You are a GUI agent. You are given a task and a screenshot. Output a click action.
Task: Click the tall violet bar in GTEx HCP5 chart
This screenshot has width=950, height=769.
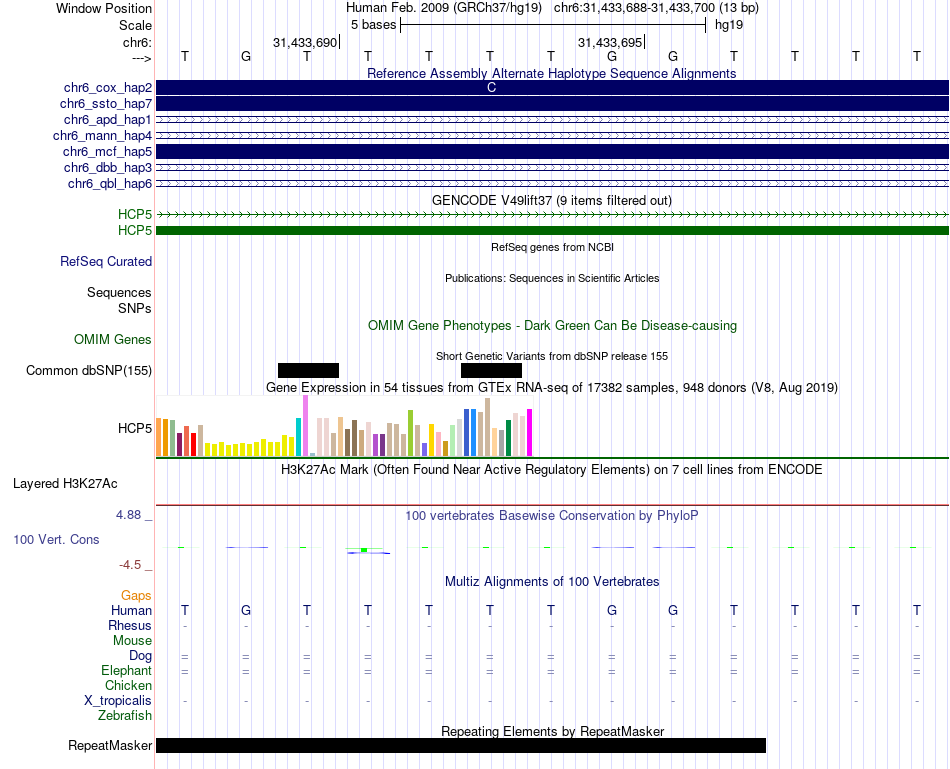(305, 425)
